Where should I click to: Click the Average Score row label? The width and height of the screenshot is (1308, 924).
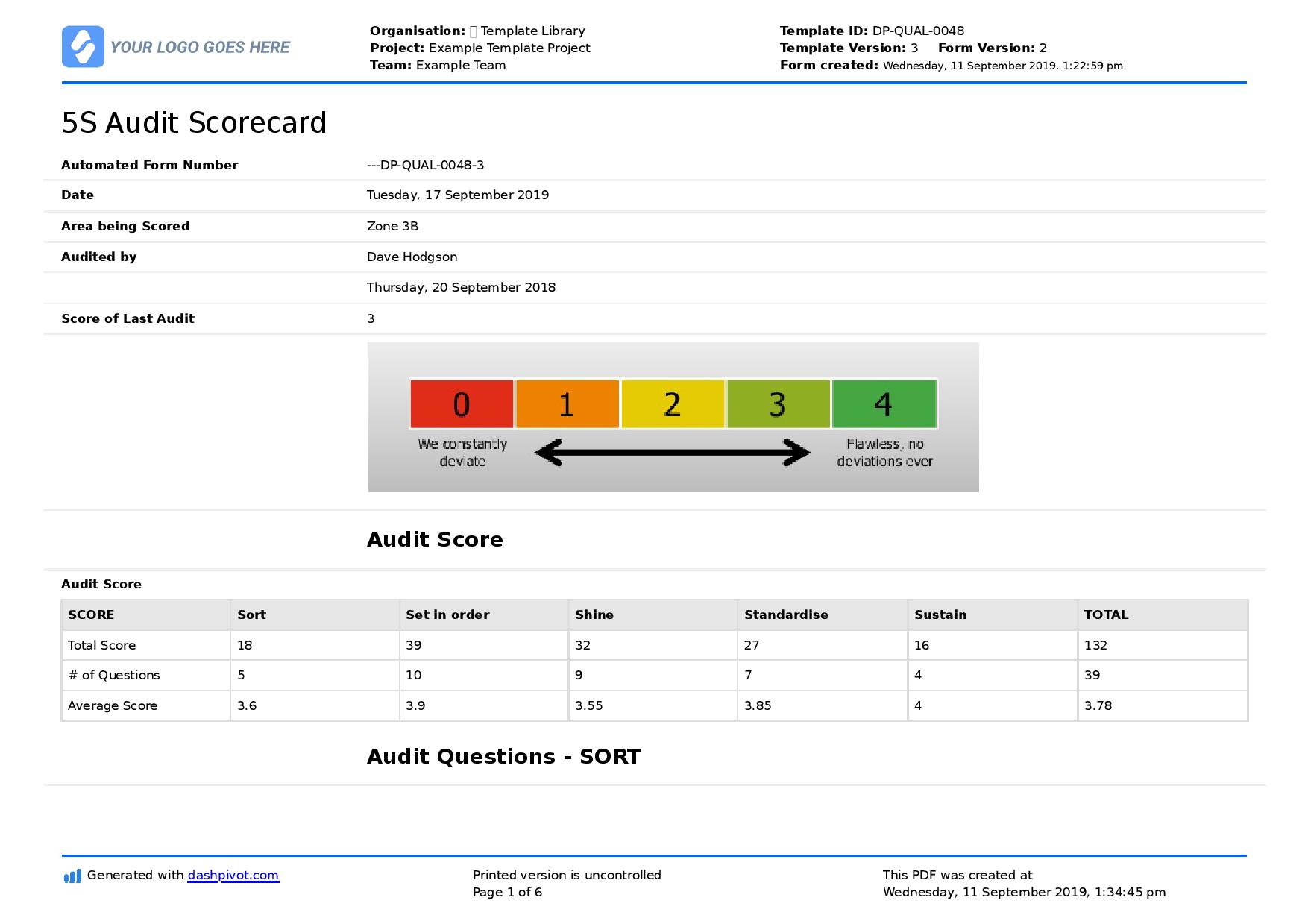(113, 705)
